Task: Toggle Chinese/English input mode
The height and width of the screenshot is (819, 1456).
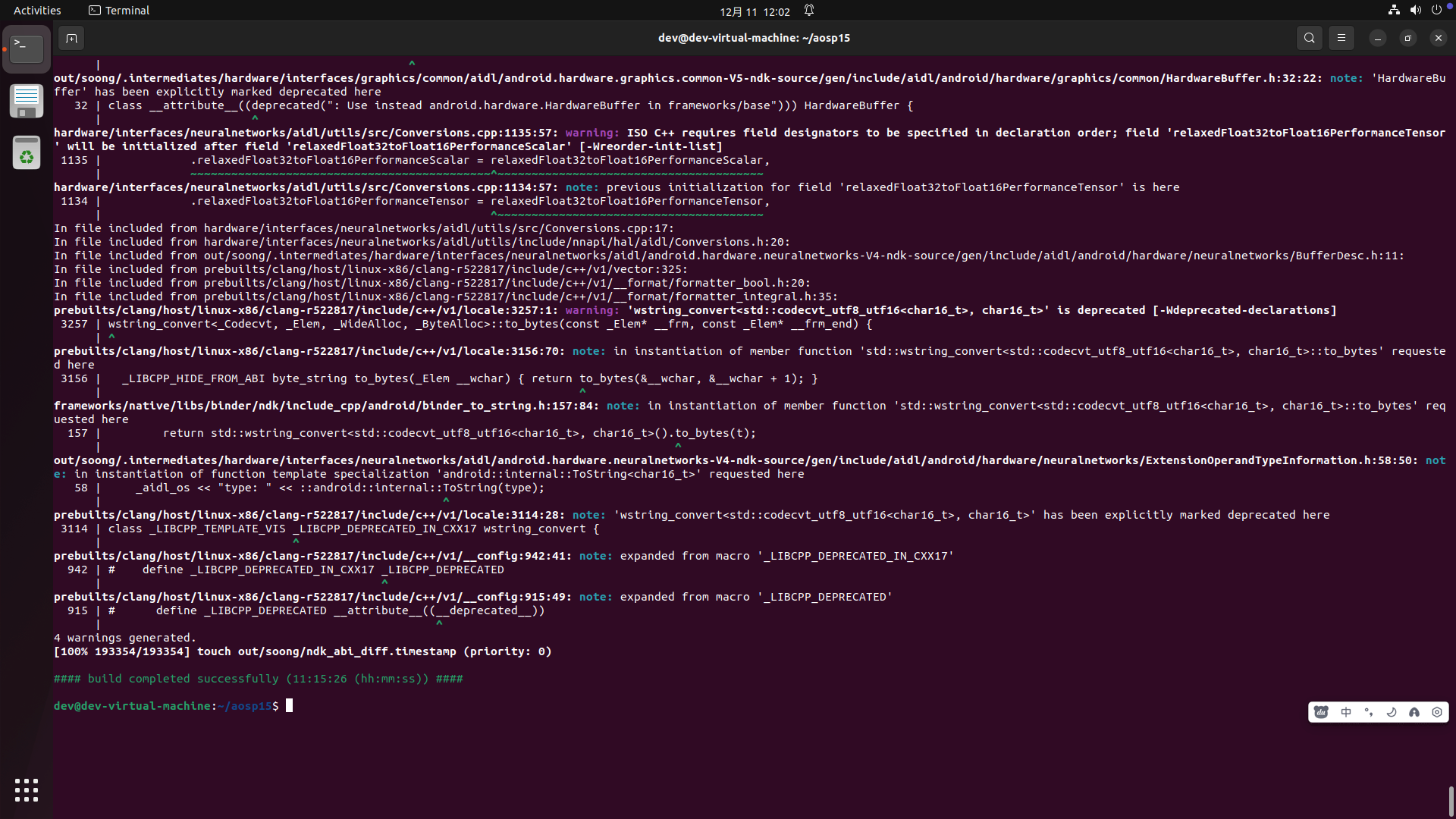Action: pyautogui.click(x=1346, y=712)
